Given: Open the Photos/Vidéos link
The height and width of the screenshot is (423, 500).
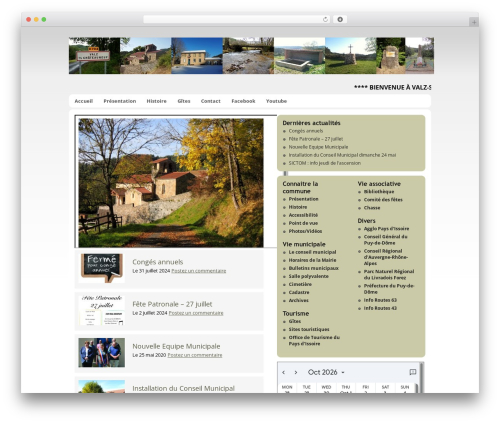Looking at the screenshot, I should 305,231.
